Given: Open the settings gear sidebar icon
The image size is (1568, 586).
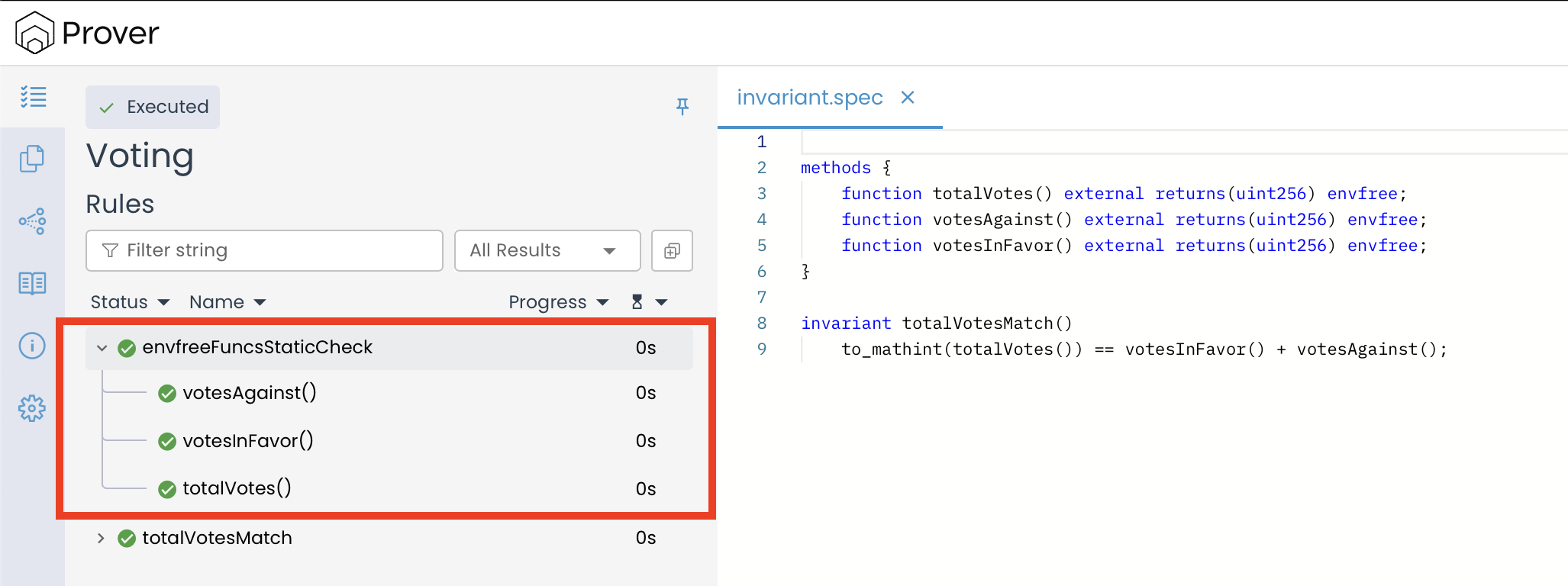Looking at the screenshot, I should point(32,408).
